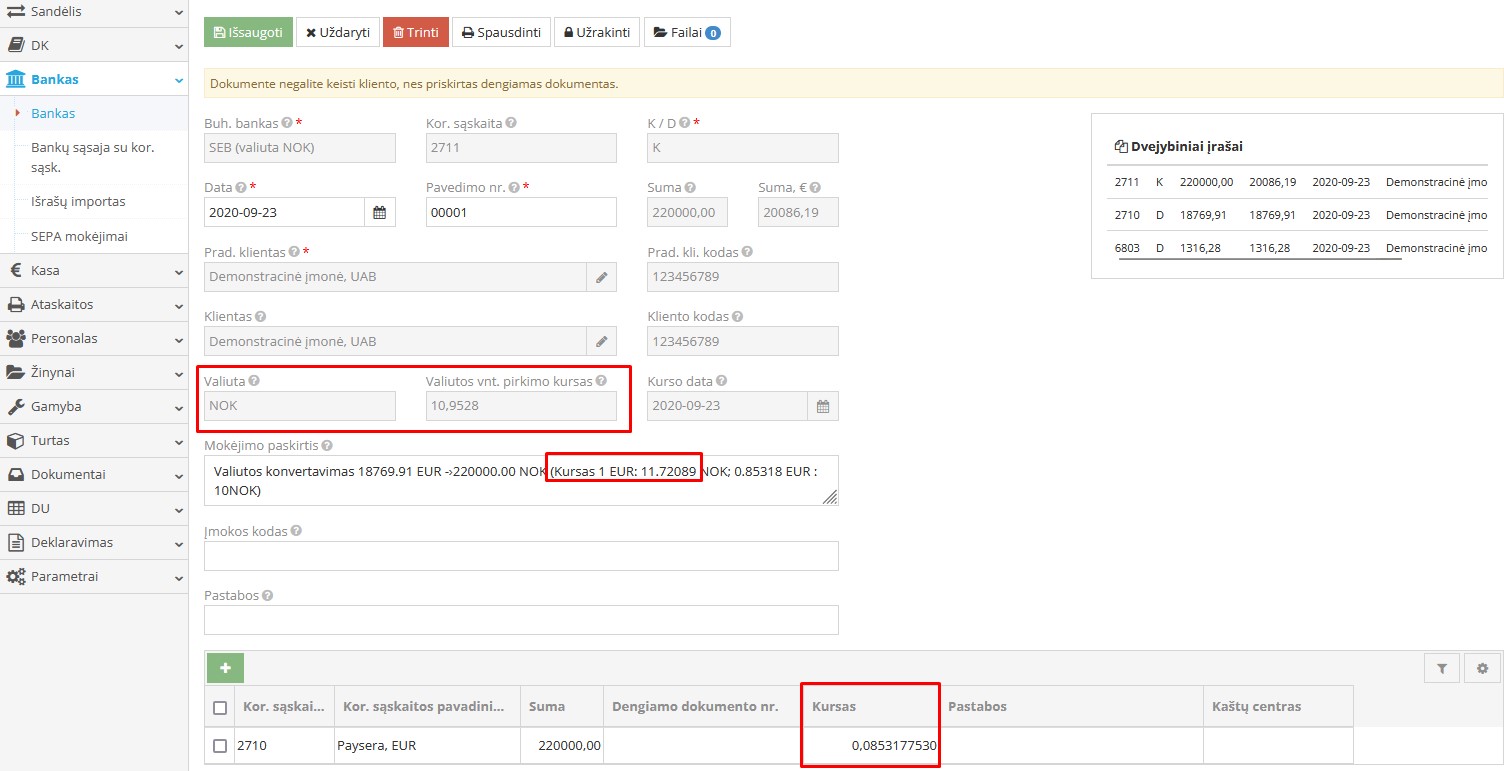Image resolution: width=1504 pixels, height=771 pixels.
Task: Click pencil icon next to Klientas field
Action: [x=601, y=341]
